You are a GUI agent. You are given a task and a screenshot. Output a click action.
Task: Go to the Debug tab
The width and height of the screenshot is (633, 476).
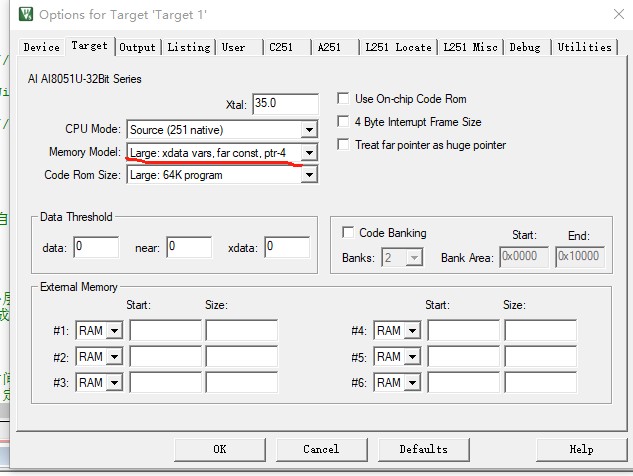[x=525, y=47]
